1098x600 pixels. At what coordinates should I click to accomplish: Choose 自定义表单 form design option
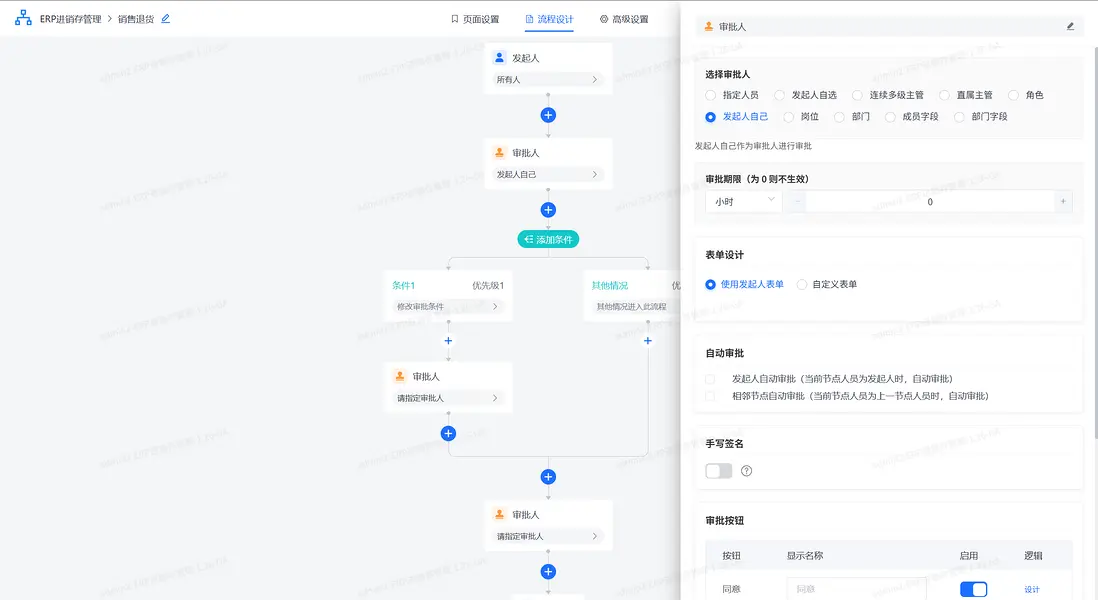click(827, 284)
